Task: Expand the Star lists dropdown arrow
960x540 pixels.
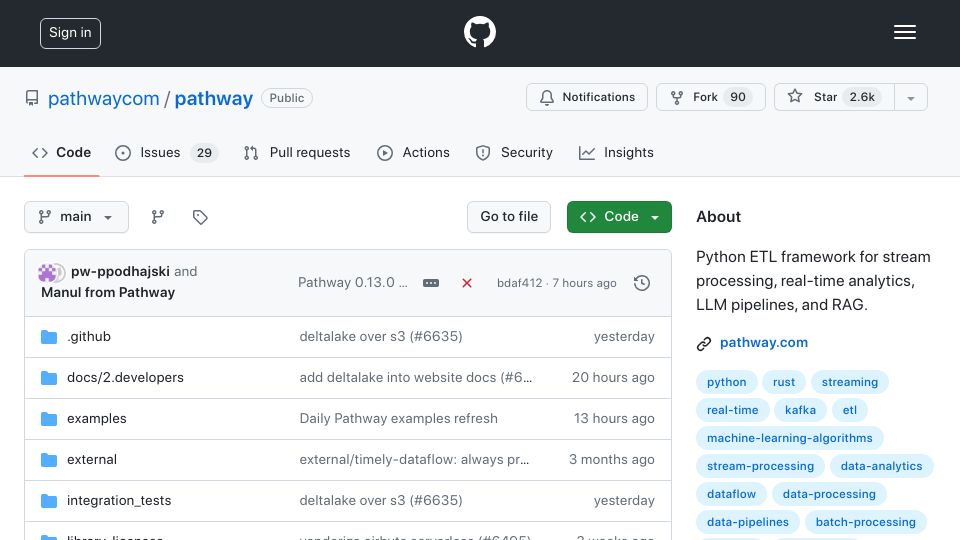Action: [x=911, y=97]
